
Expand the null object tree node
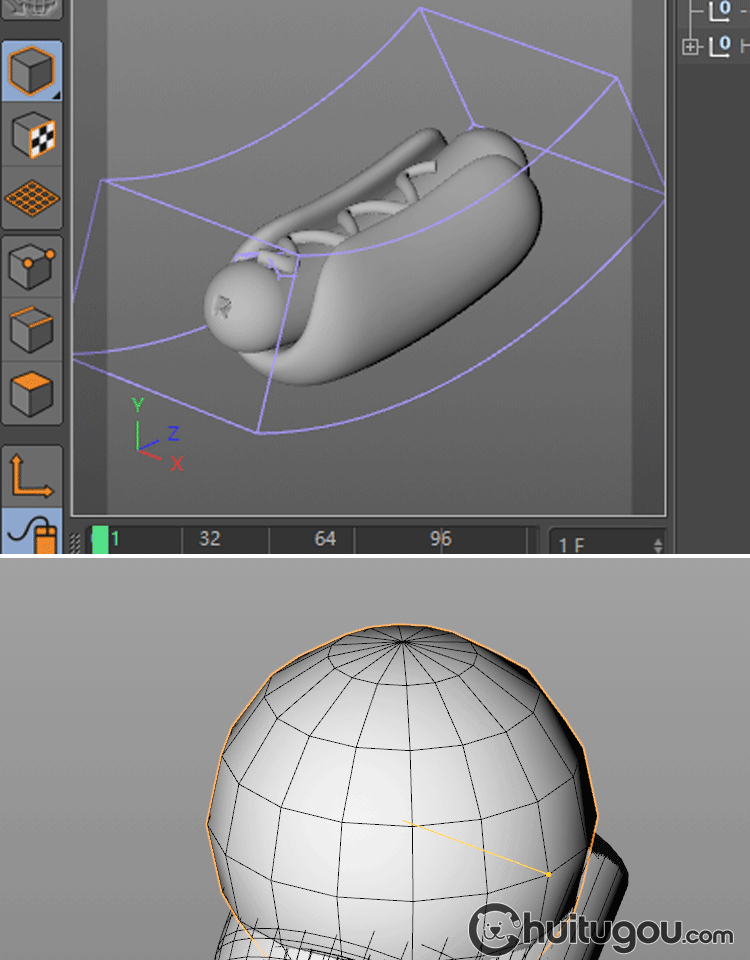690,46
